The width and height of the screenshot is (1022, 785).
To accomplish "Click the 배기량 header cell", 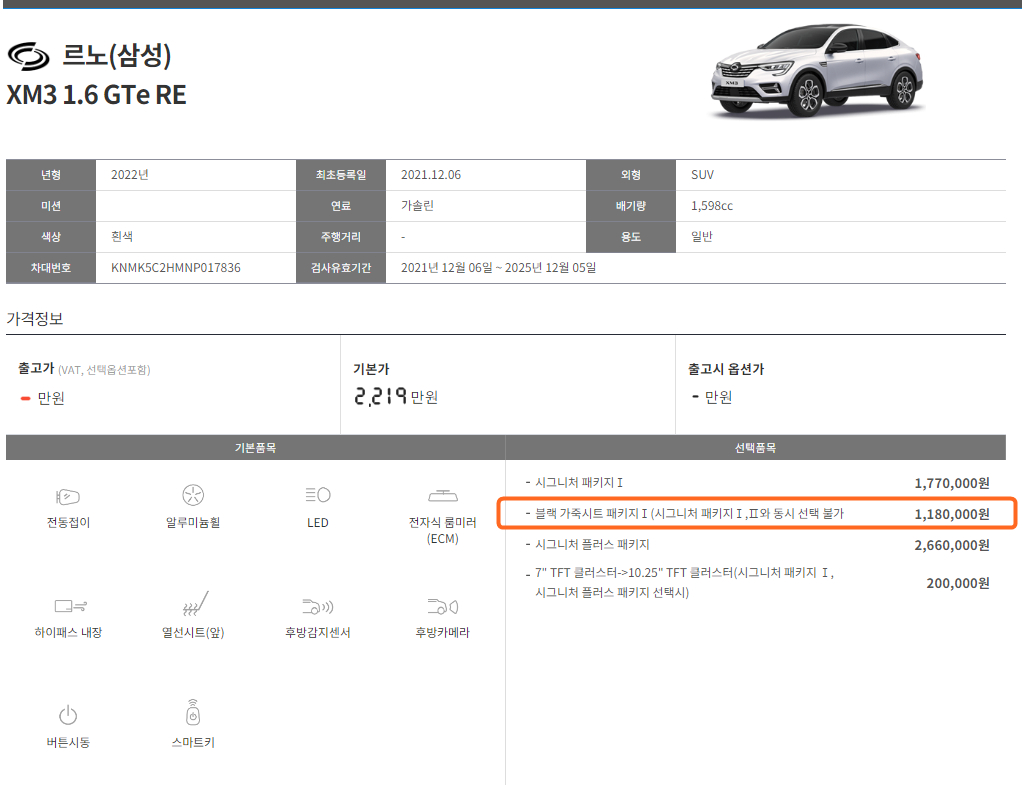I will tap(631, 206).
